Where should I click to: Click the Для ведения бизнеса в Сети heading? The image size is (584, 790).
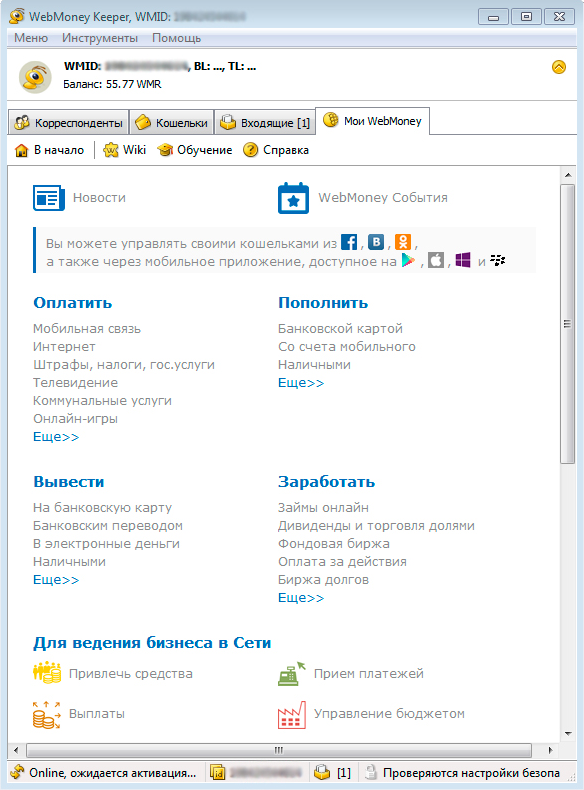tap(152, 643)
